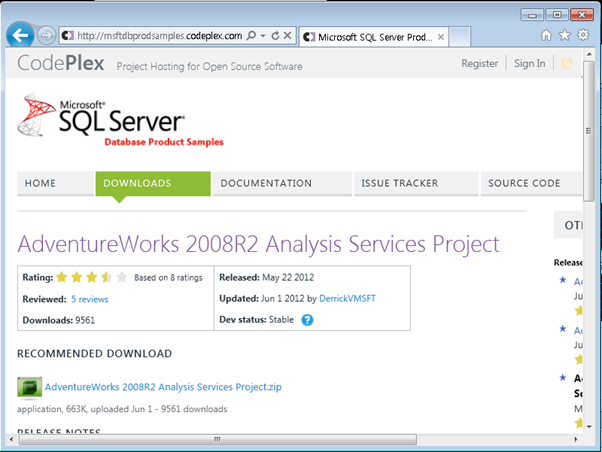Open the DOCUMENTATION navigation tab

click(x=282, y=183)
